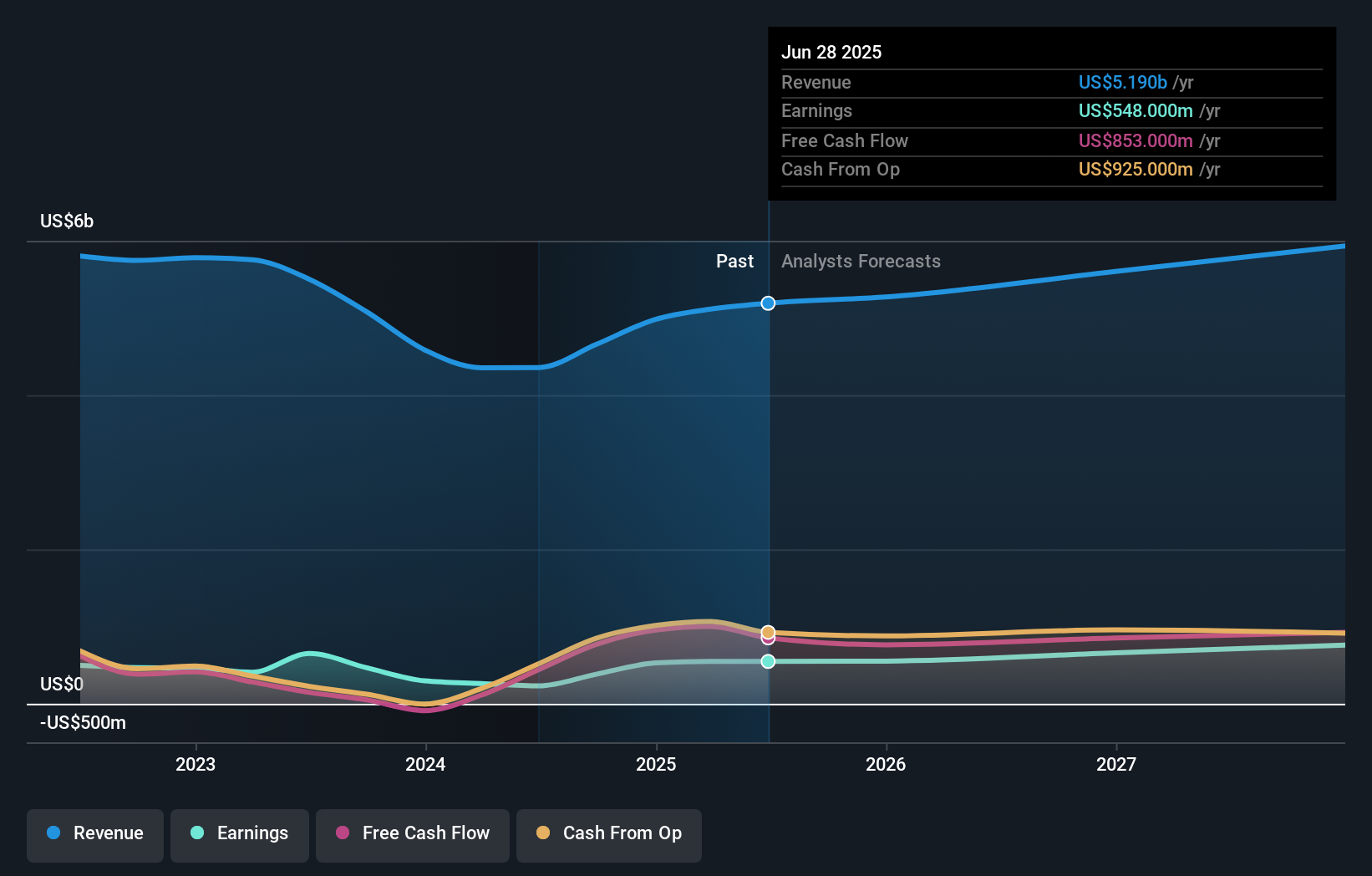
Task: Click the teal Earnings data point marker
Action: click(x=768, y=661)
